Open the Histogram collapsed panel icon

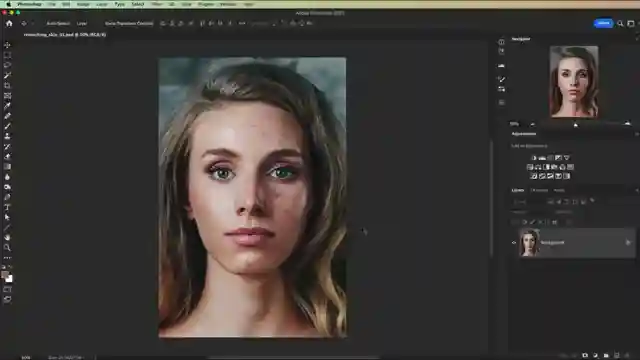[x=502, y=65]
